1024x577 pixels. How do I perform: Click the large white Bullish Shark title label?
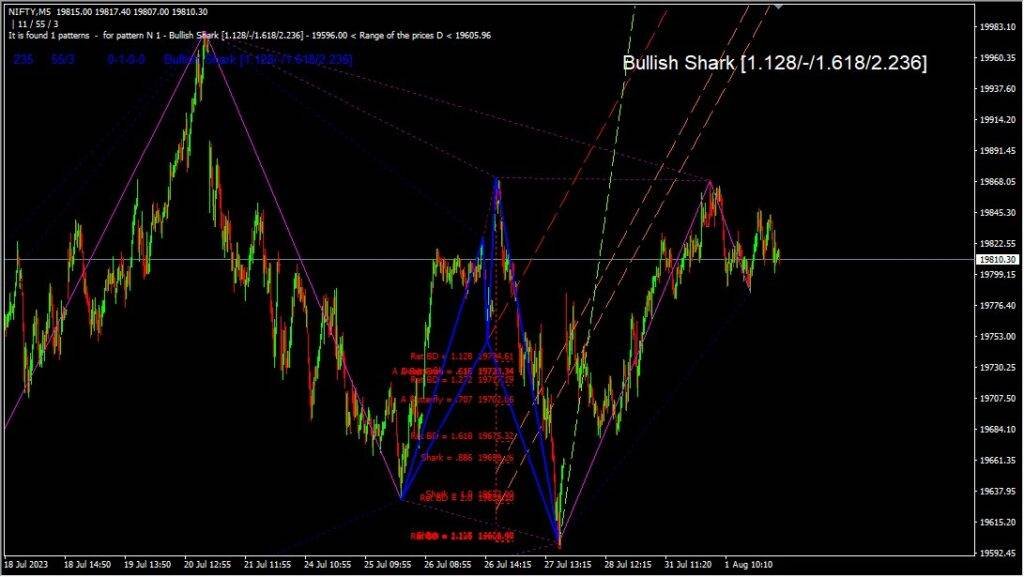(775, 63)
